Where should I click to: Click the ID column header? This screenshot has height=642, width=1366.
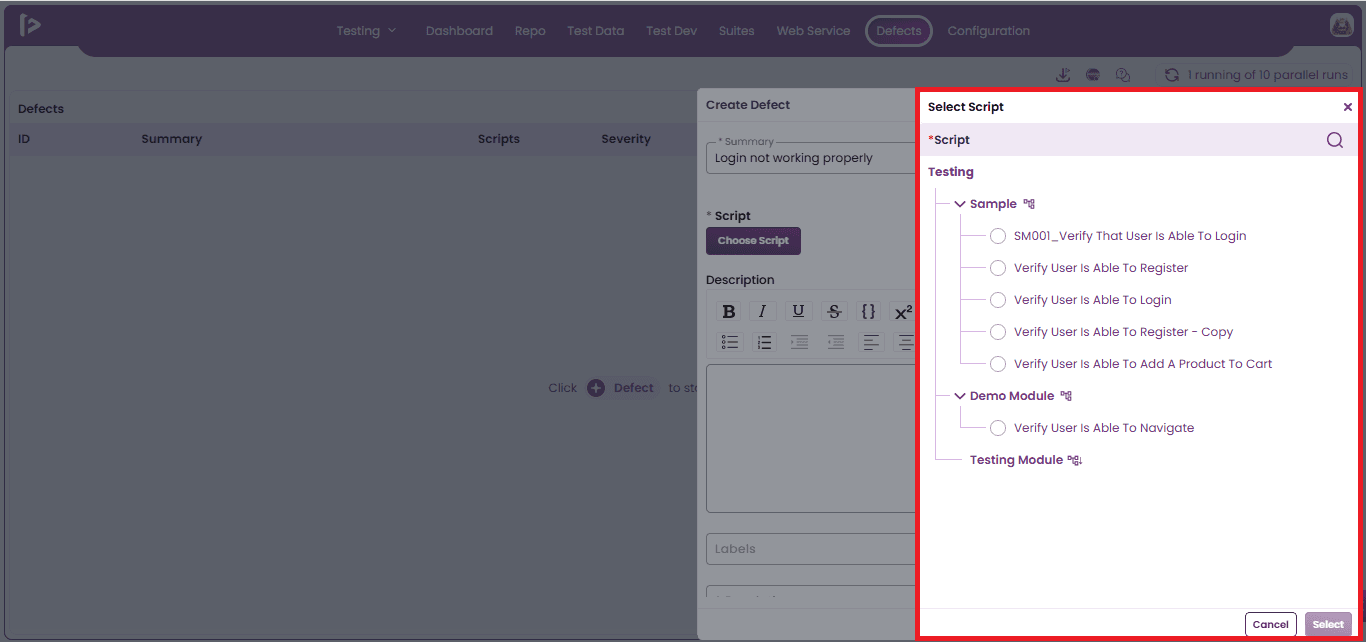click(24, 139)
